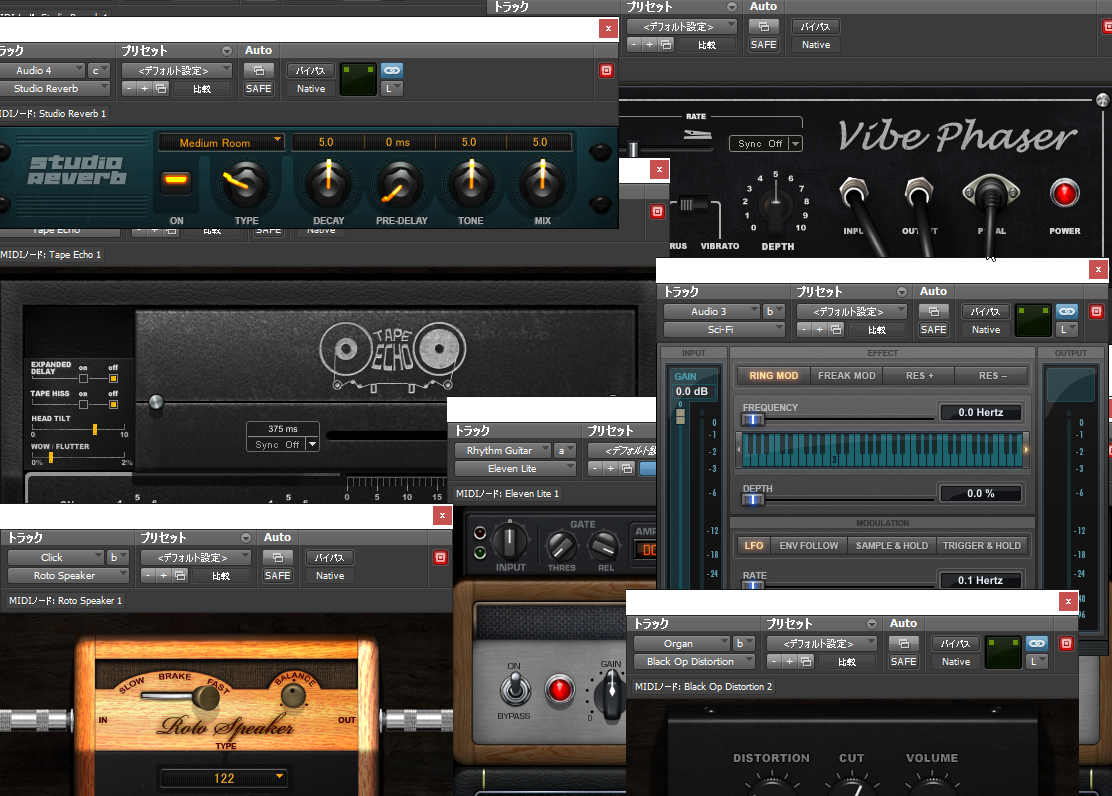The width and height of the screenshot is (1112, 796).
Task: Click the Tape Echo 375 ms delay field
Action: coord(283,429)
